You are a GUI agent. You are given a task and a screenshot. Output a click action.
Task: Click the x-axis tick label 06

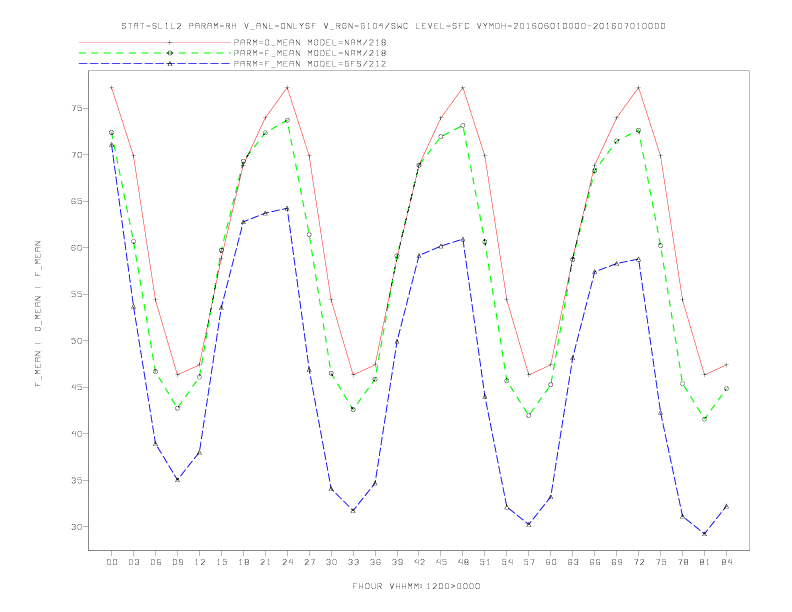coord(156,562)
